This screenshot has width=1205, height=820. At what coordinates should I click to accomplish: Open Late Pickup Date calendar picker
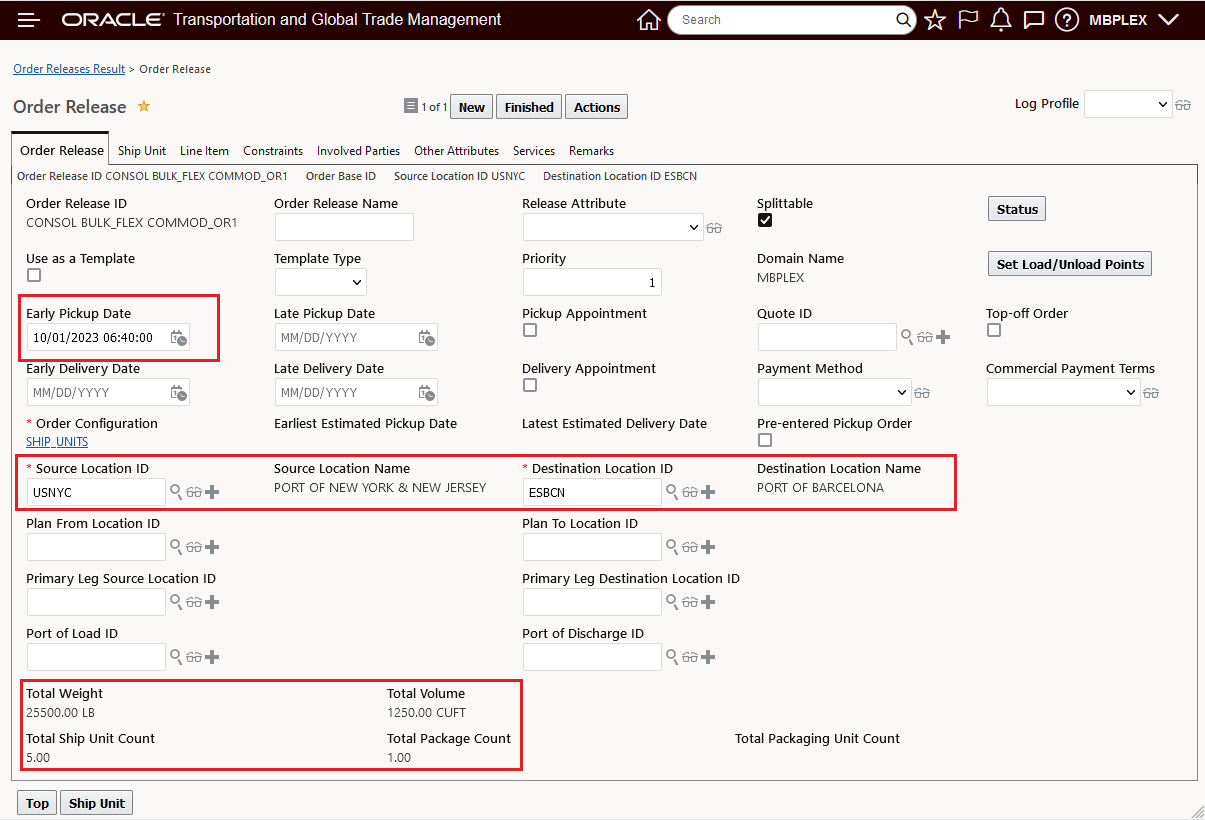click(426, 338)
